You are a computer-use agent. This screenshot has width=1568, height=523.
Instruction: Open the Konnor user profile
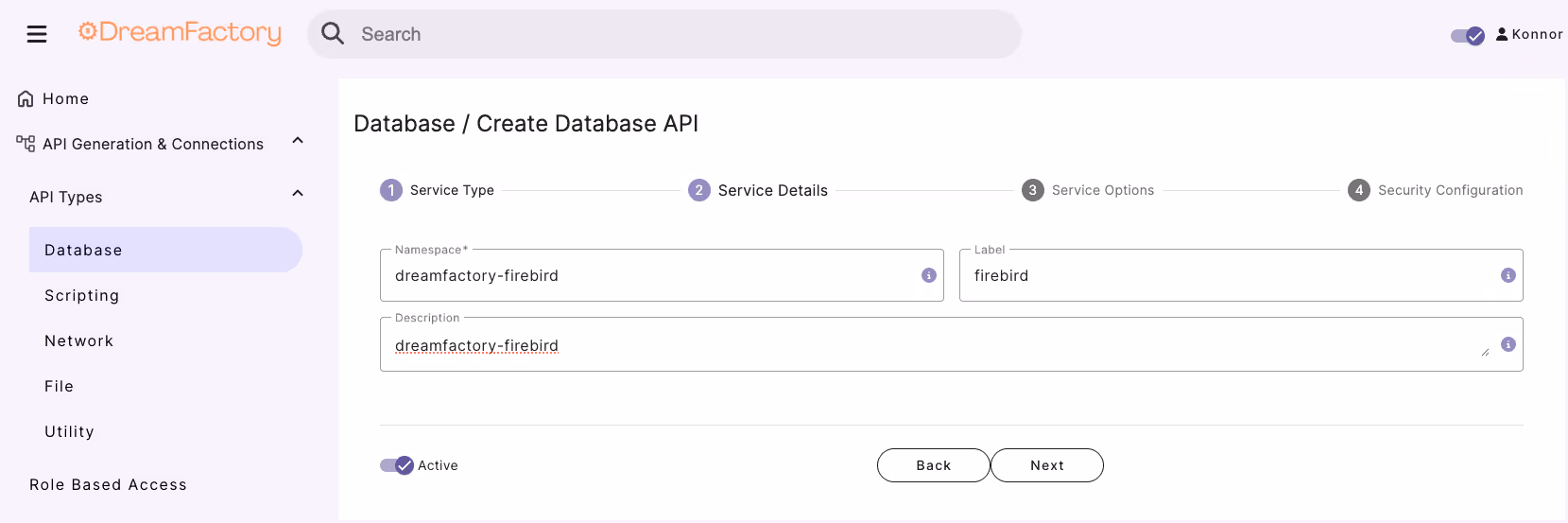click(1529, 34)
